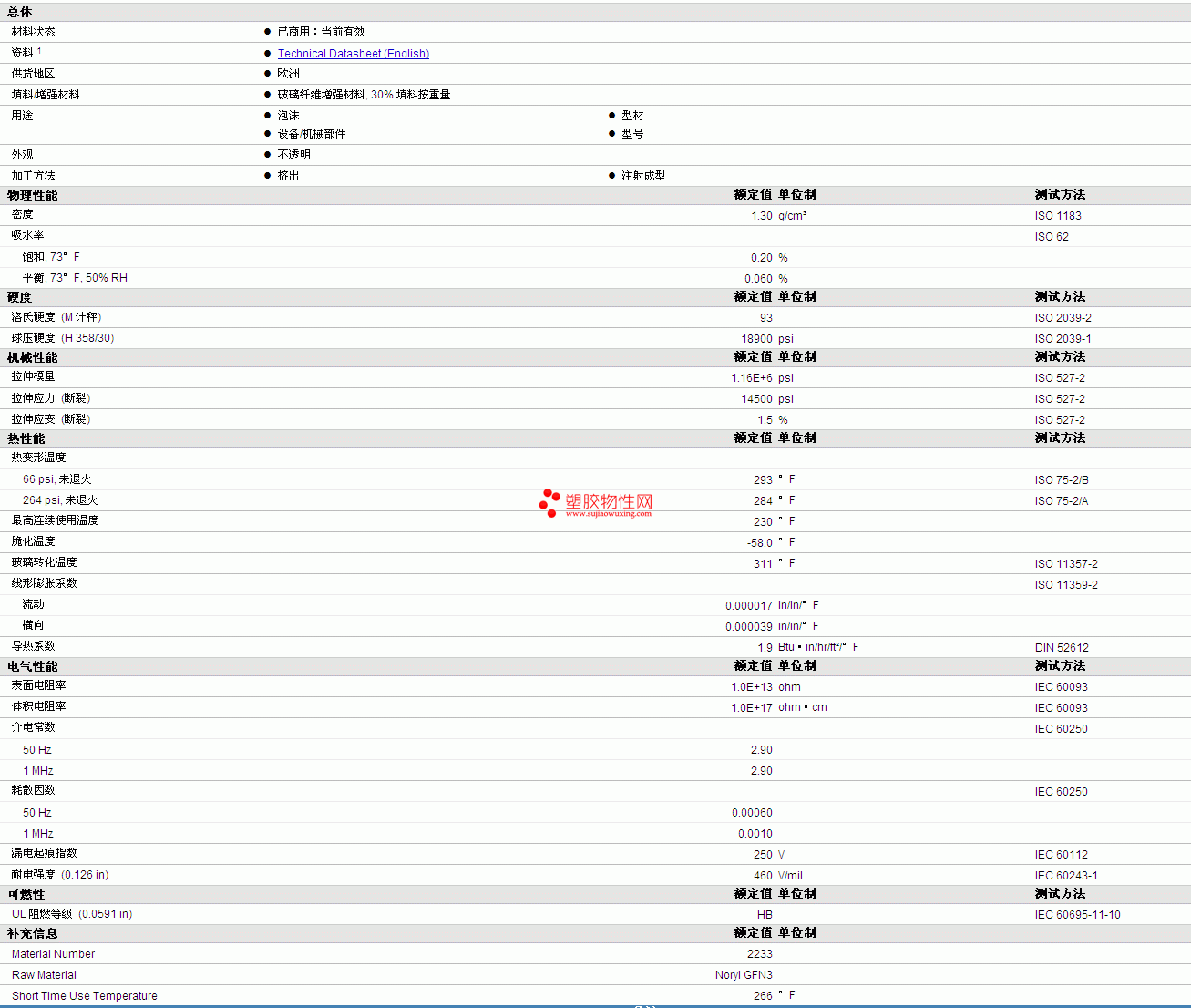Click the bullet beside 注射成型
Viewport: 1191px width, 1008px height.
[611, 176]
